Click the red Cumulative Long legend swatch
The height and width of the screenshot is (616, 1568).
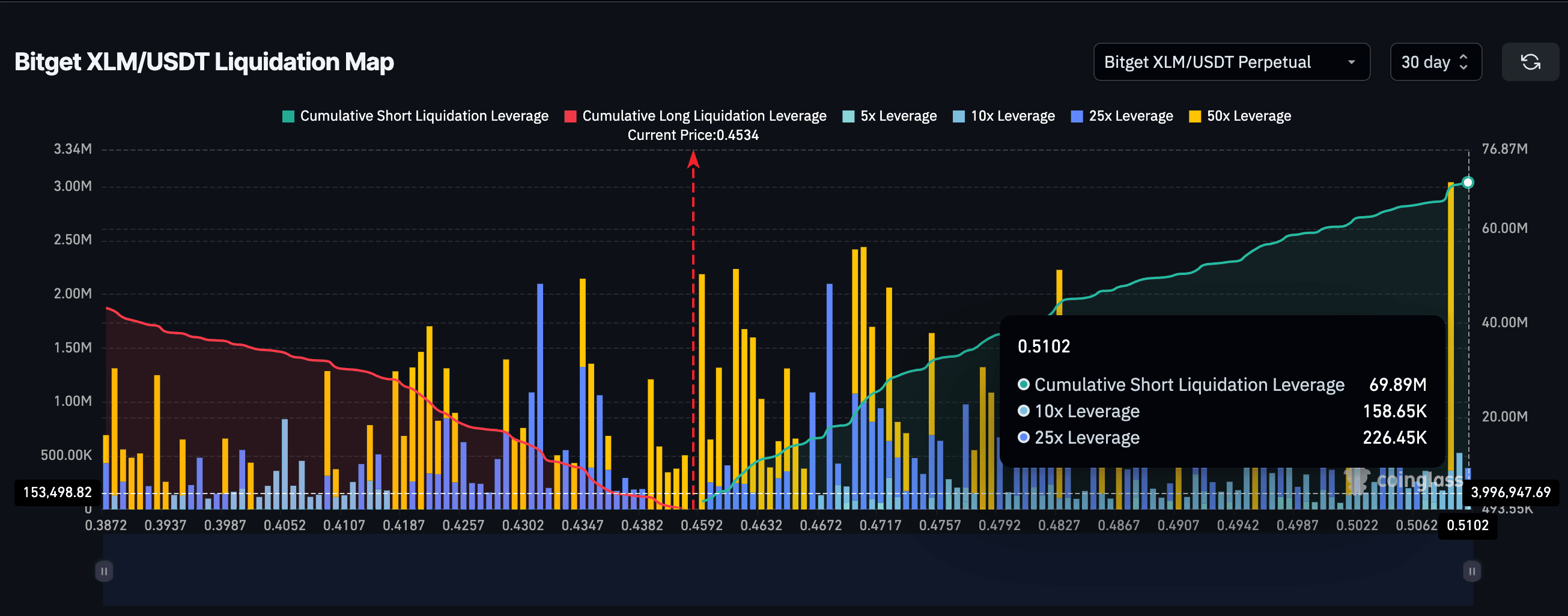pos(570,116)
